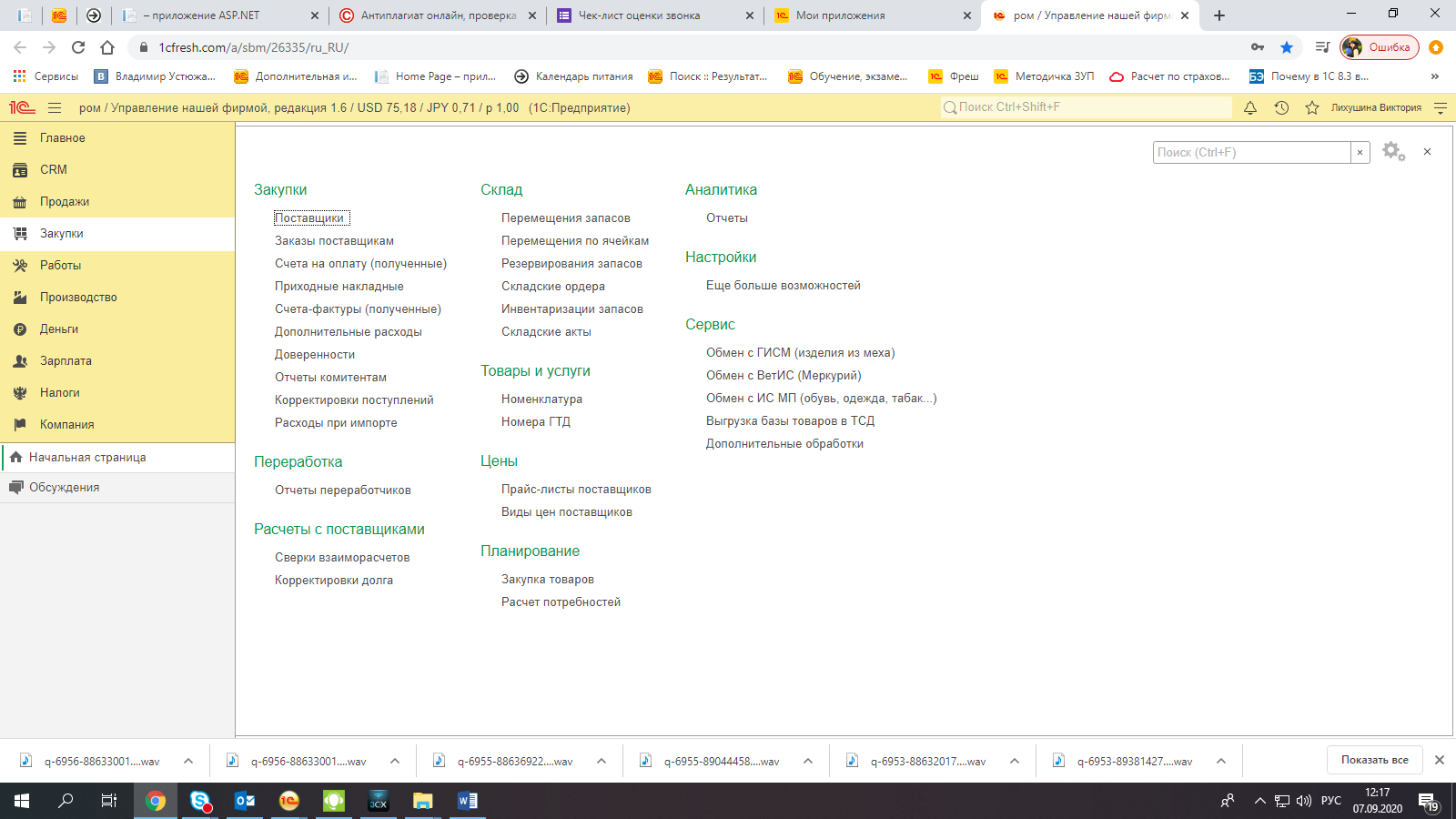Expand options for q-6956-88633001 first download
The height and width of the screenshot is (819, 1456).
[x=187, y=761]
